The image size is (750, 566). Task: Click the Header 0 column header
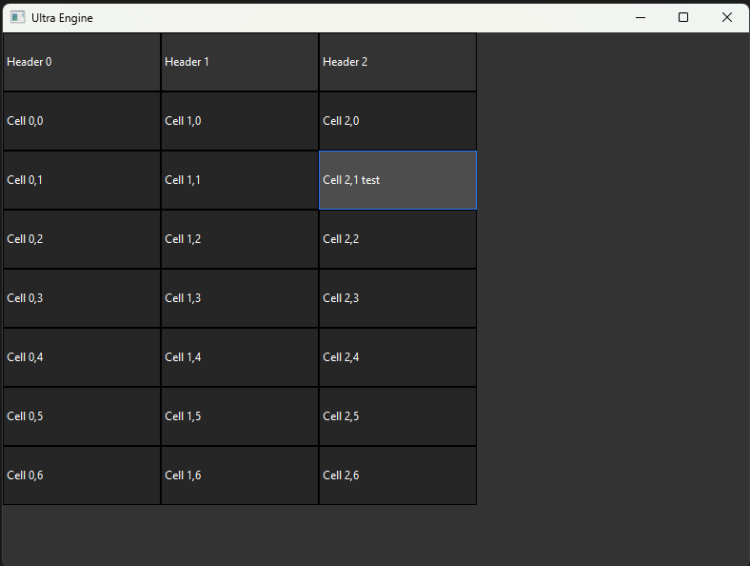pyautogui.click(x=81, y=62)
